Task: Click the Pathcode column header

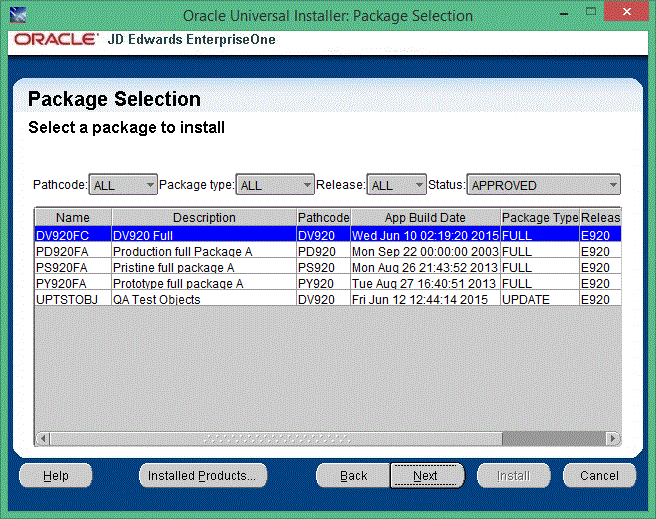Action: click(x=323, y=217)
